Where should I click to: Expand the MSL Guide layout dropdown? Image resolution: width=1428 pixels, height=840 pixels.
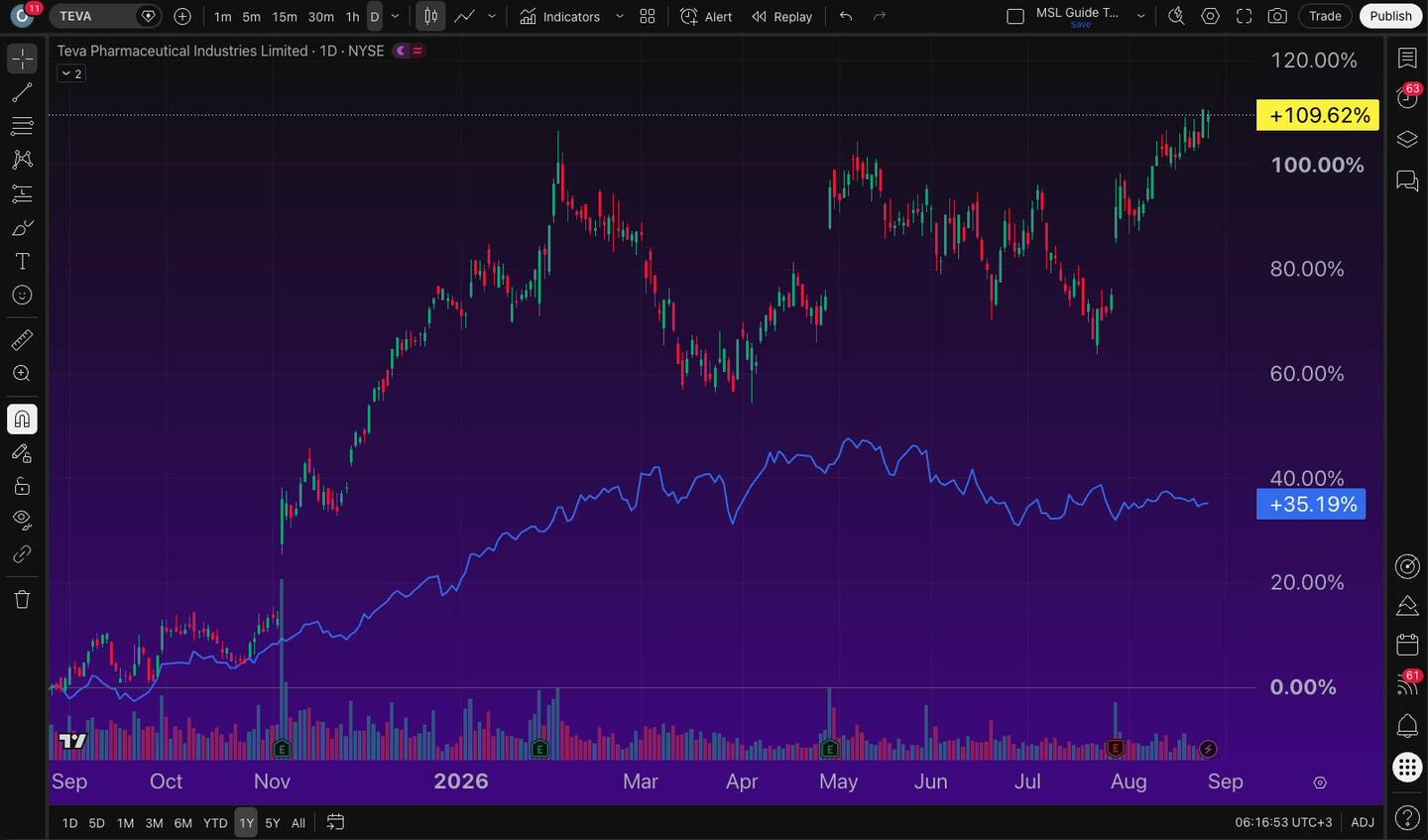click(1141, 16)
